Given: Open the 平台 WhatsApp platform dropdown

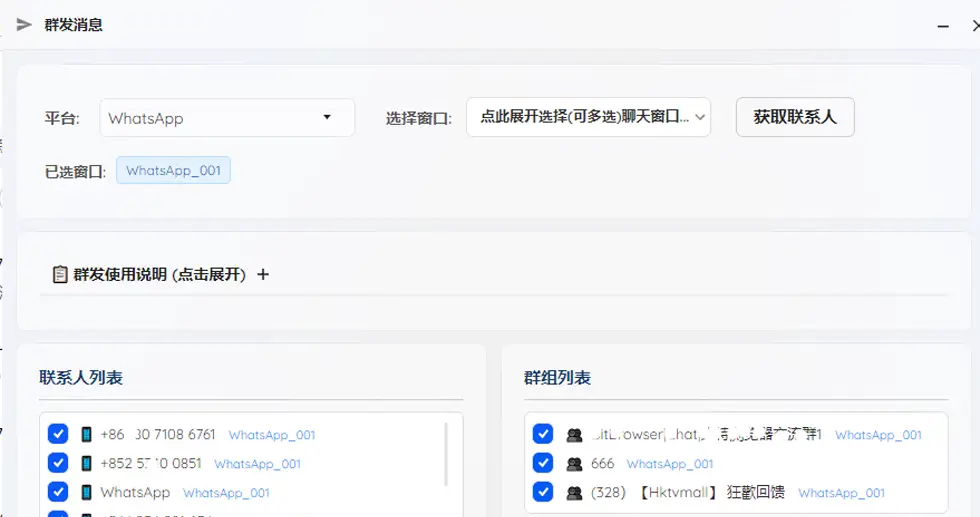Looking at the screenshot, I should (228, 118).
